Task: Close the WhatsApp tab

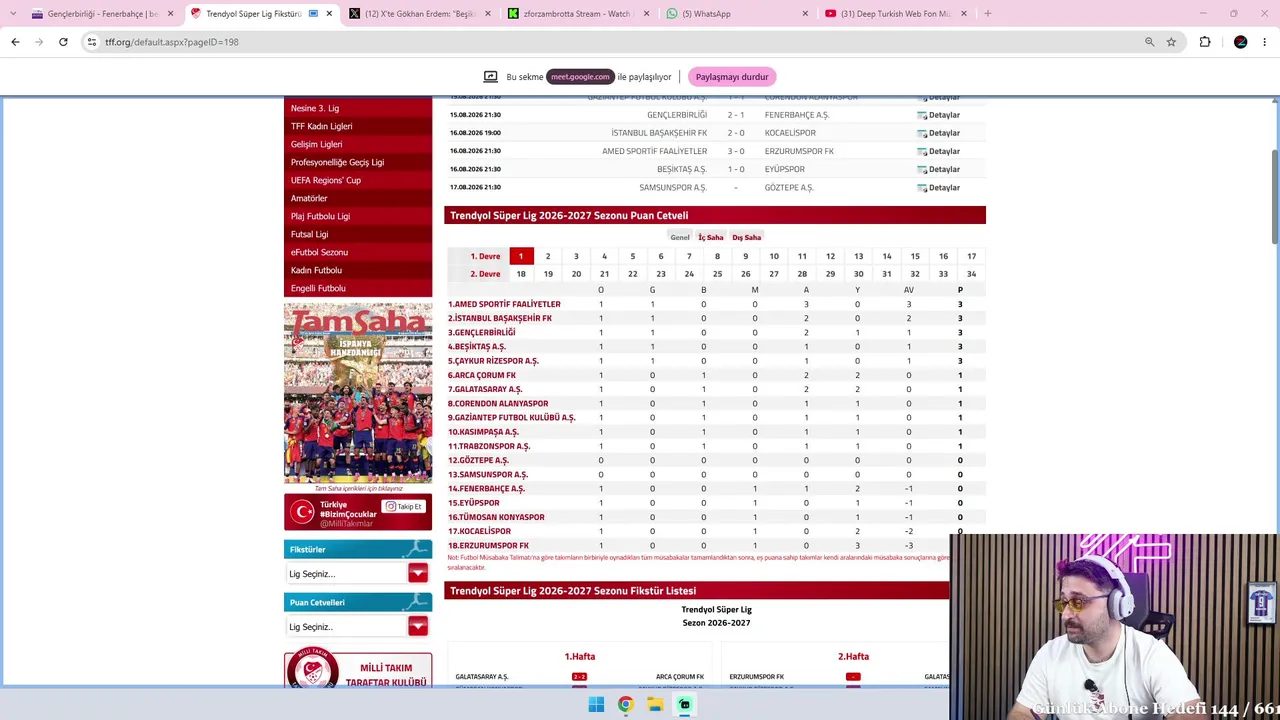Action: coord(805,13)
